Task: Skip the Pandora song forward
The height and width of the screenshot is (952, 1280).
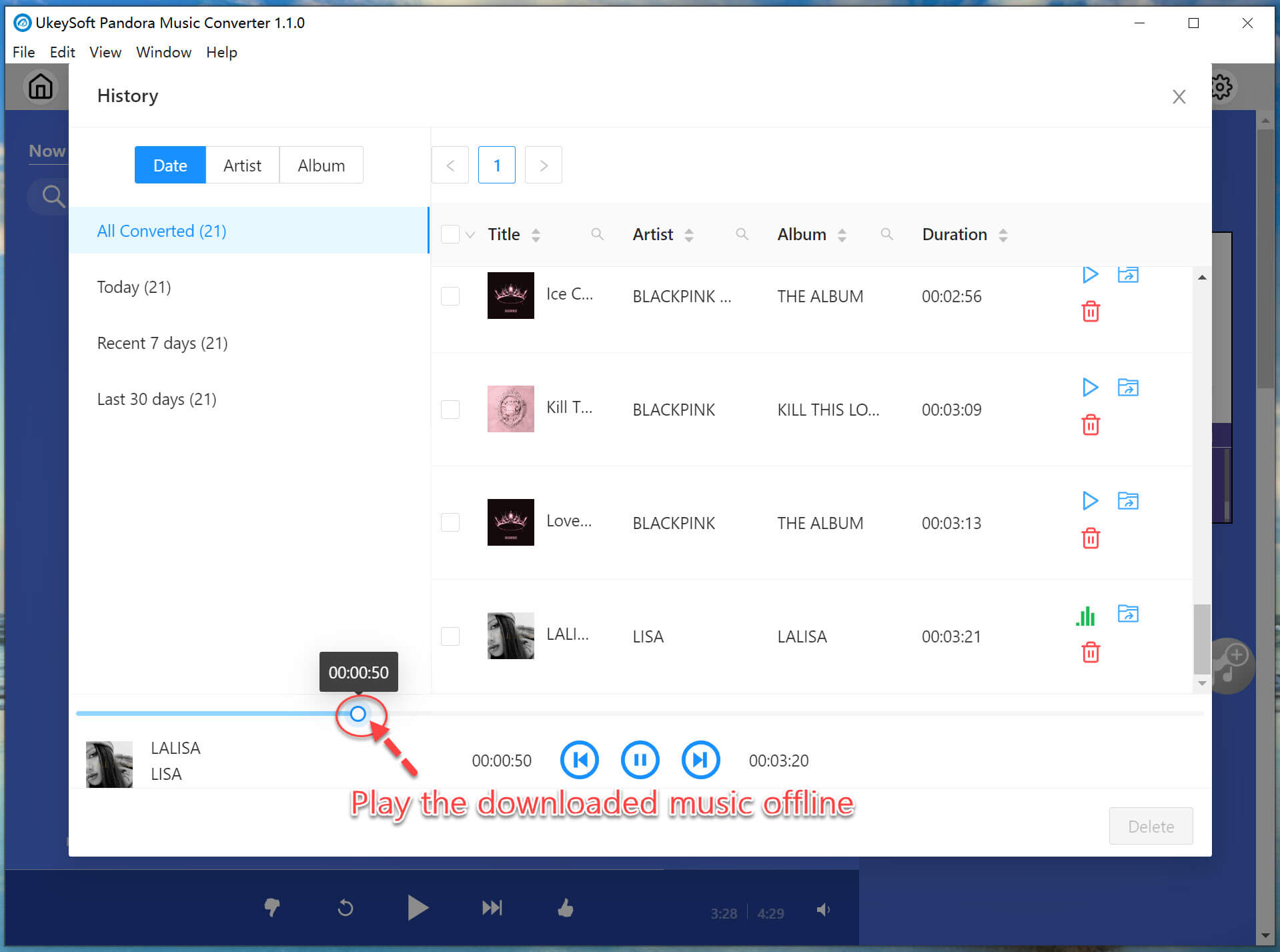Action: [x=492, y=907]
